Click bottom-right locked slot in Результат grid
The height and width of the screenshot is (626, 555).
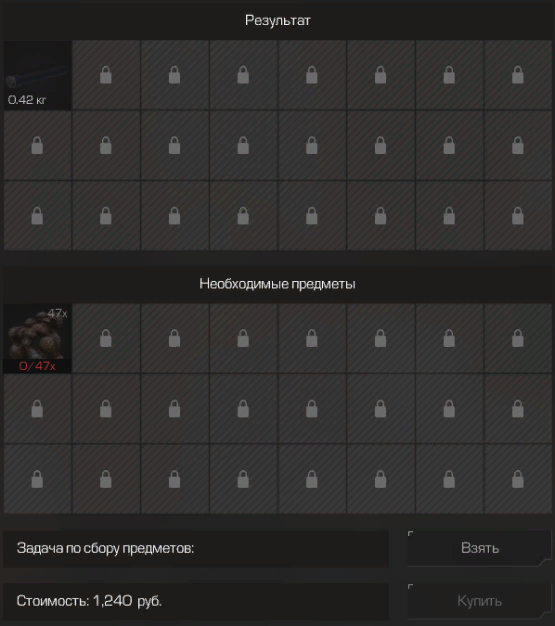tap(518, 216)
